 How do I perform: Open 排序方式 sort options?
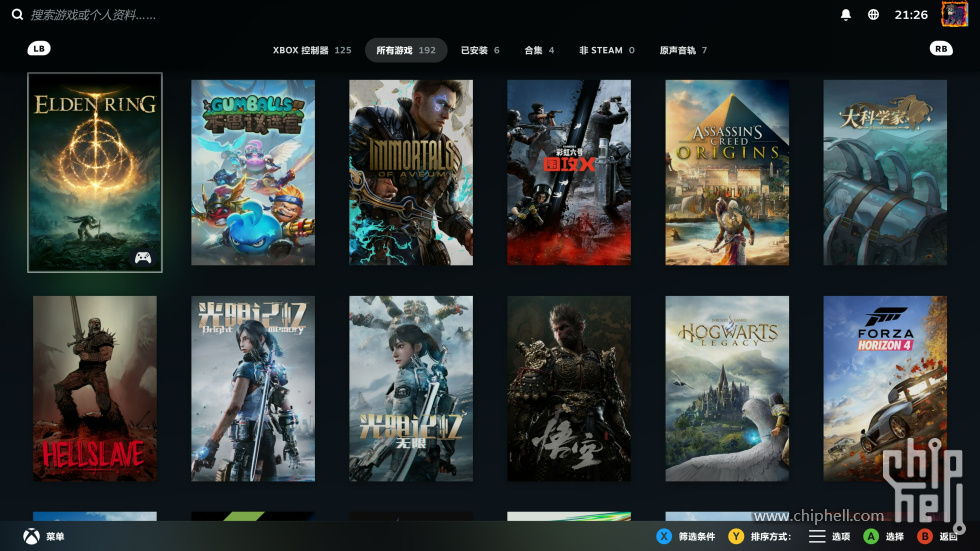click(771, 537)
